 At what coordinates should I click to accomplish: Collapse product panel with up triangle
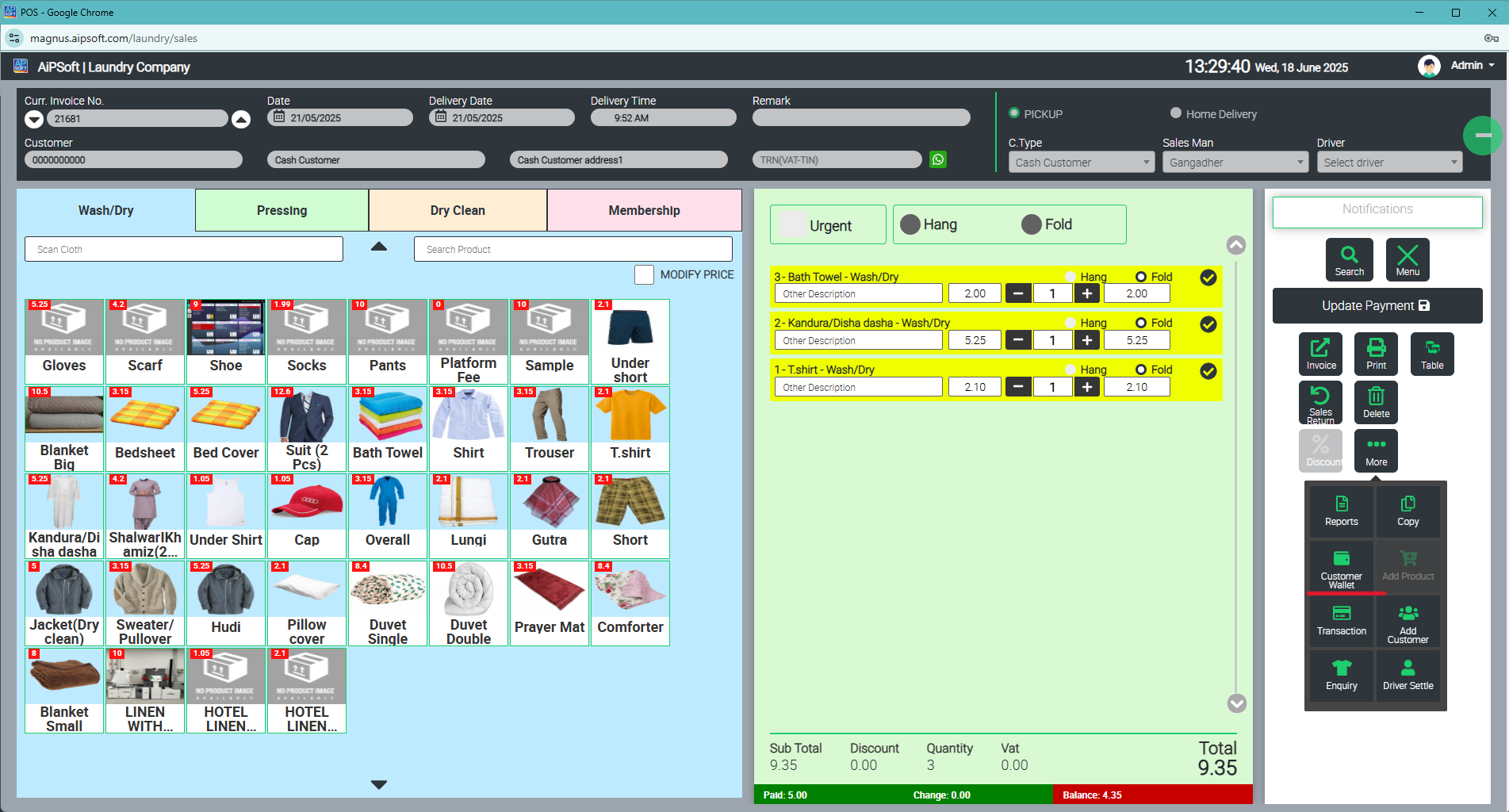tap(379, 247)
